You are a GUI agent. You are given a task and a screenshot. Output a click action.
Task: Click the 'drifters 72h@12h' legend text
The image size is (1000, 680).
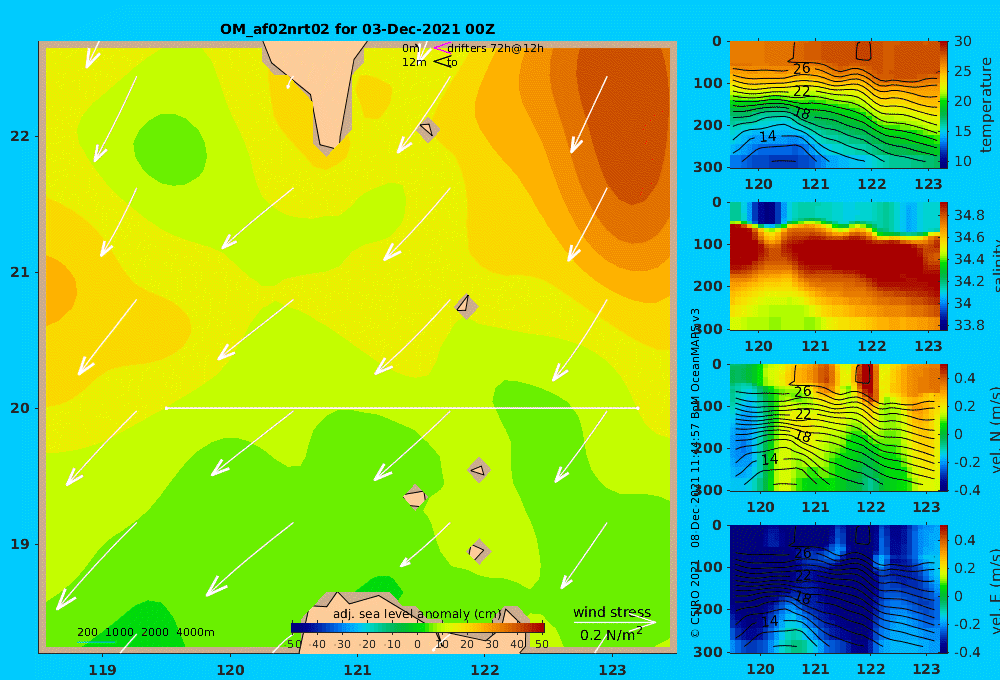(496, 48)
